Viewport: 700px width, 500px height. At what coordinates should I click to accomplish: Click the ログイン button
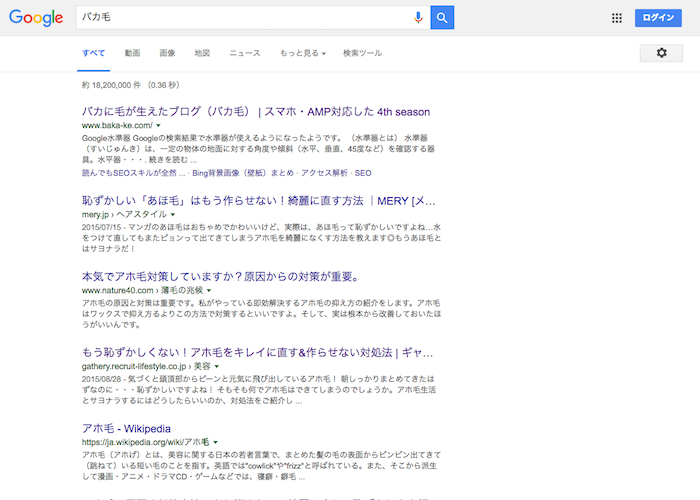point(658,18)
